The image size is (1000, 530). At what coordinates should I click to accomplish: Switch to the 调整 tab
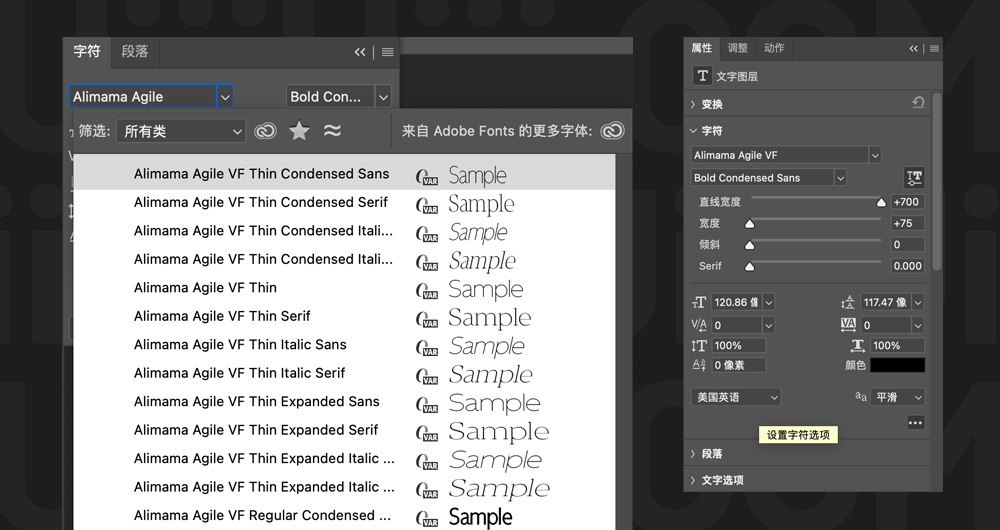click(737, 48)
